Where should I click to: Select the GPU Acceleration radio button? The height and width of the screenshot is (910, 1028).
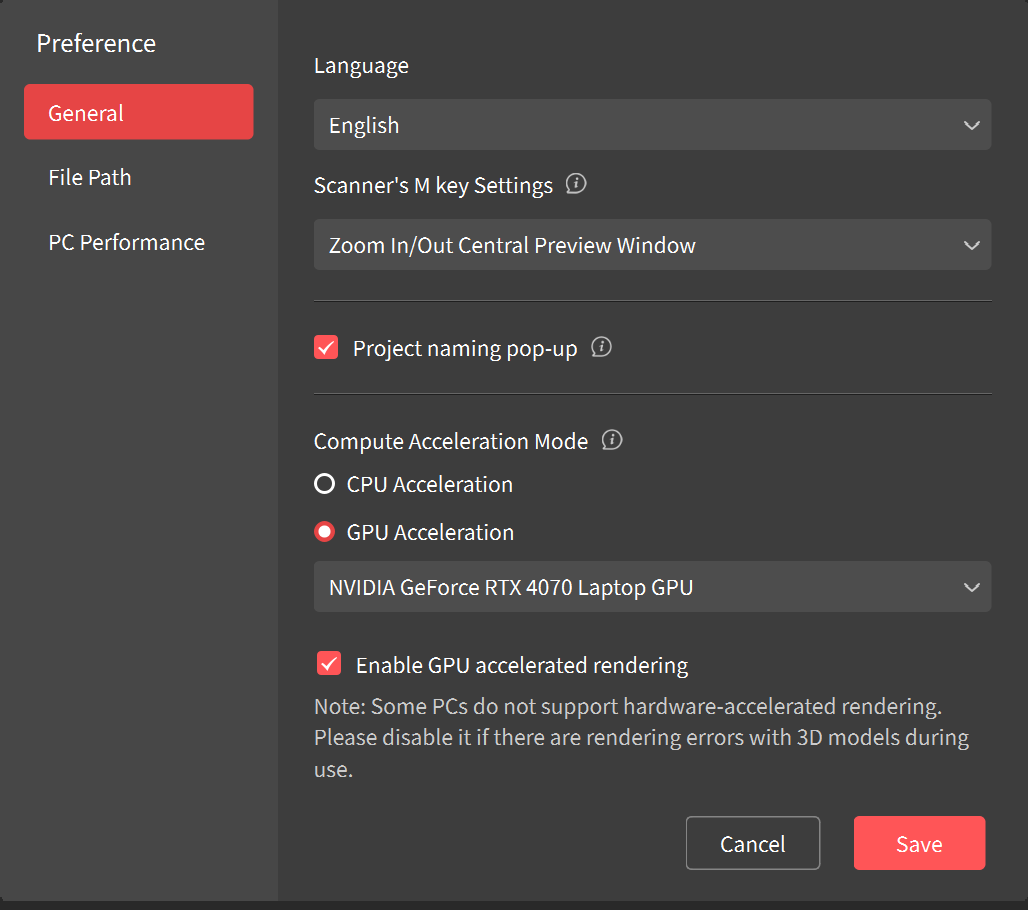(x=324, y=532)
